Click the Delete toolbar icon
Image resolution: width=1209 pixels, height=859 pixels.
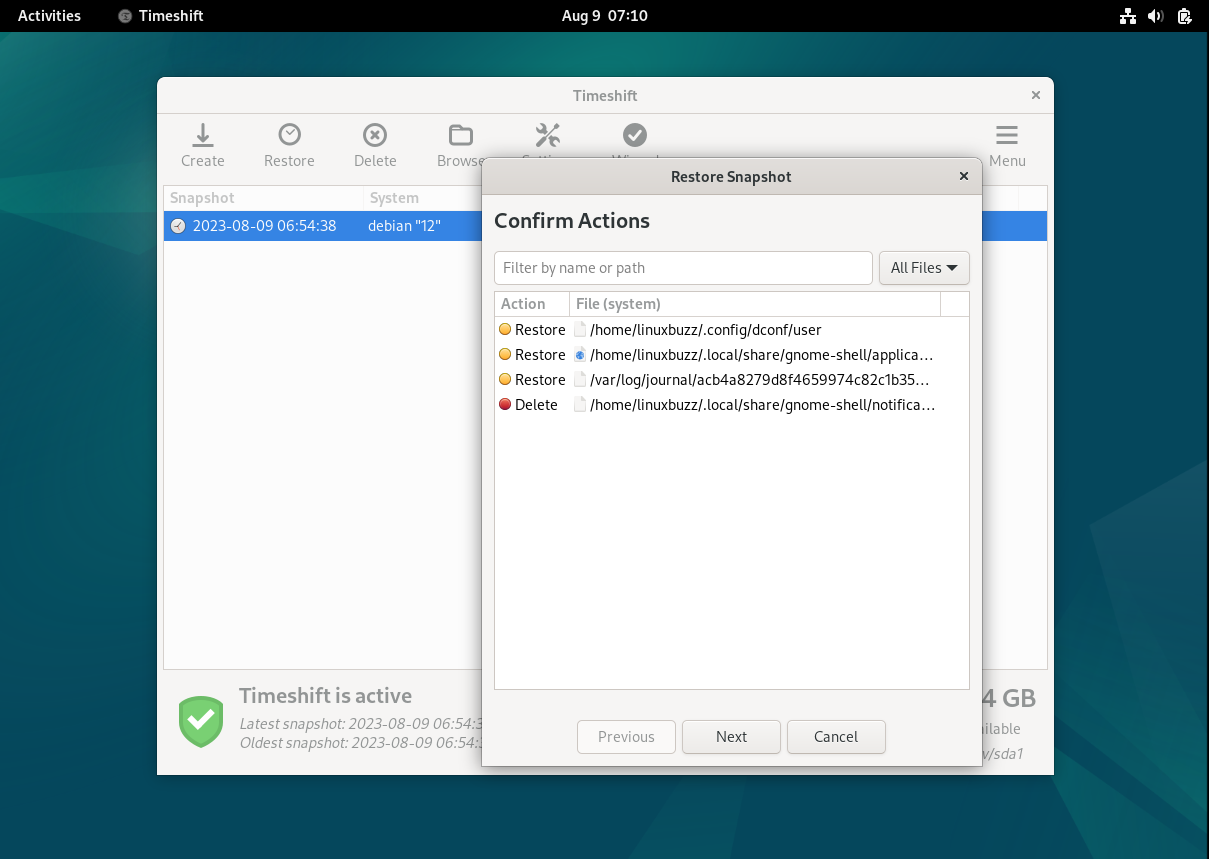(x=375, y=135)
